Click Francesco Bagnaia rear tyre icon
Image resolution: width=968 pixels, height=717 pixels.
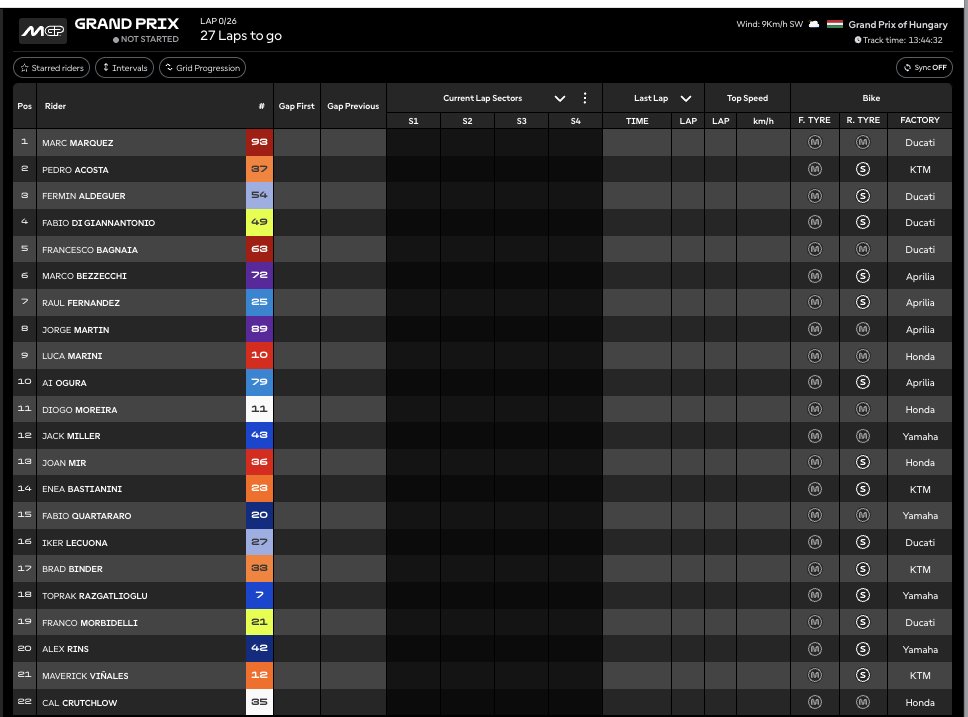tap(863, 249)
